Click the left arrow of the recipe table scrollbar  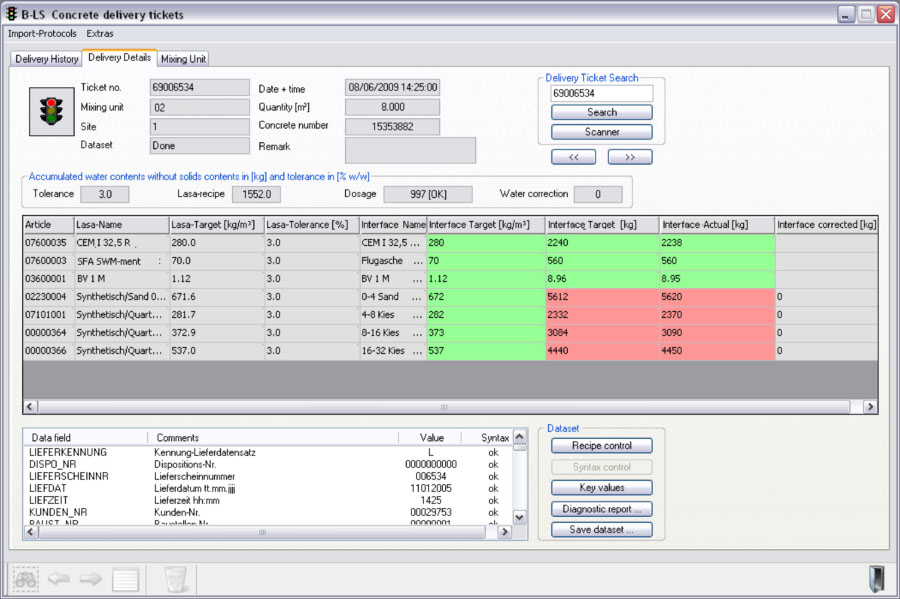(x=30, y=407)
